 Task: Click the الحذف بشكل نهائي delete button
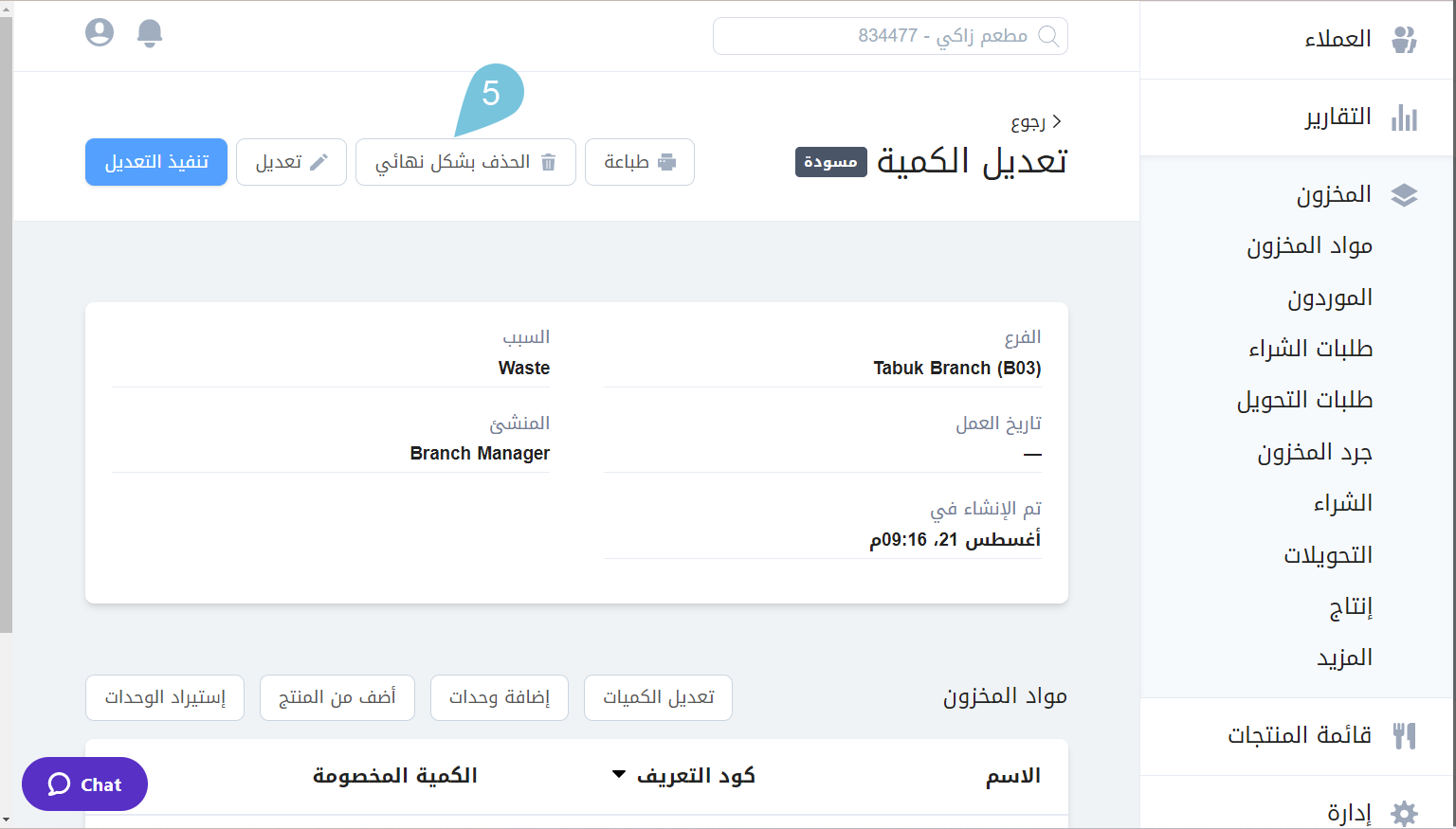tap(465, 162)
